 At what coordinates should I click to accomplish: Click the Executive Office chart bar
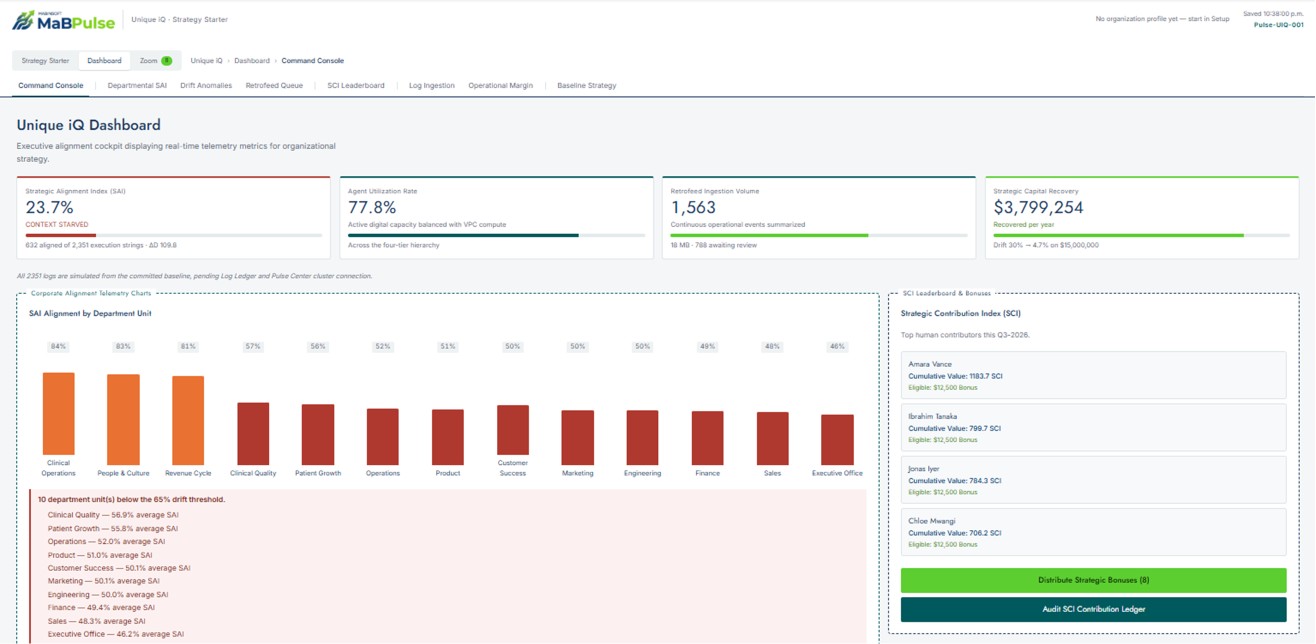coord(837,440)
